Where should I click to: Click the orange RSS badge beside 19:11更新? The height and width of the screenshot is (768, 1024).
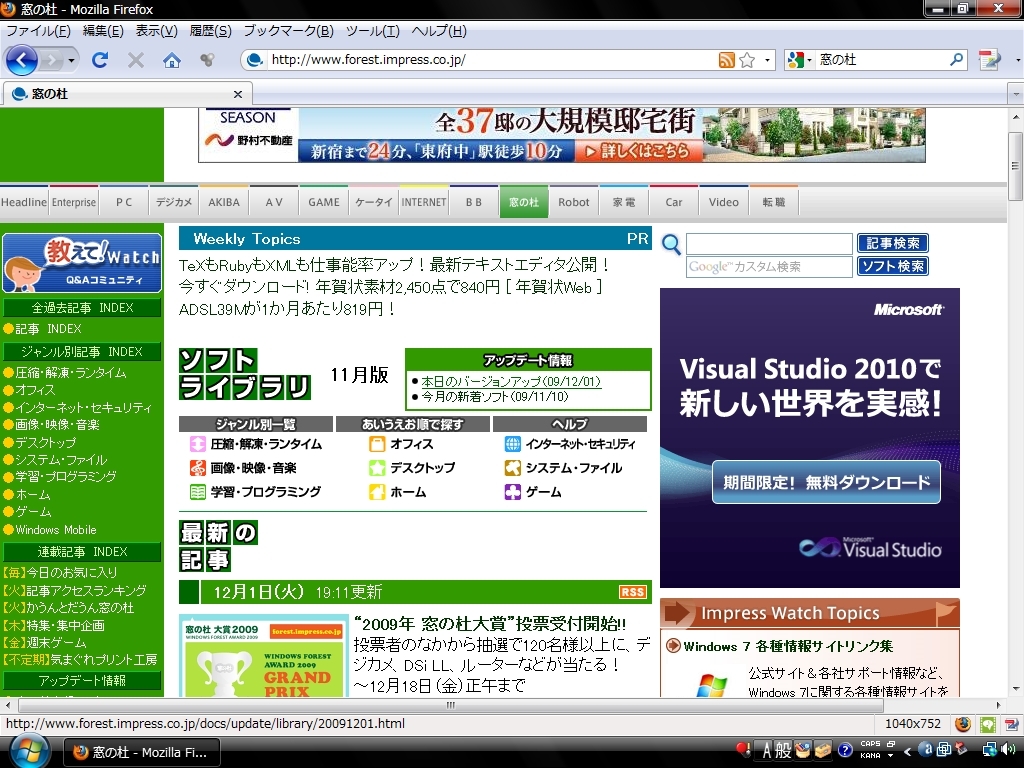[x=633, y=592]
